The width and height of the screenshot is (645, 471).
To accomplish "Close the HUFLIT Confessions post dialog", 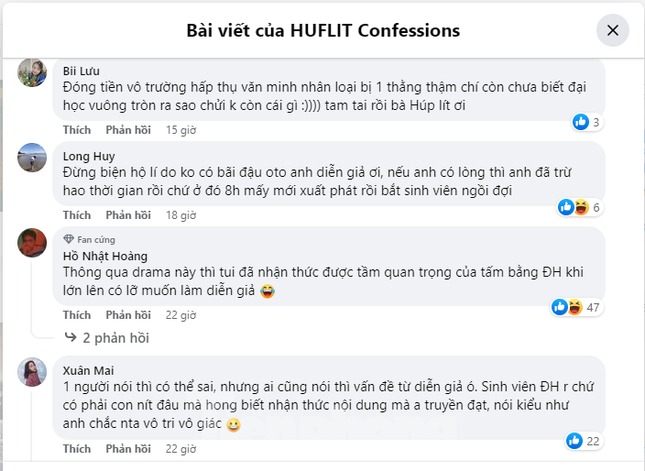I will [613, 30].
